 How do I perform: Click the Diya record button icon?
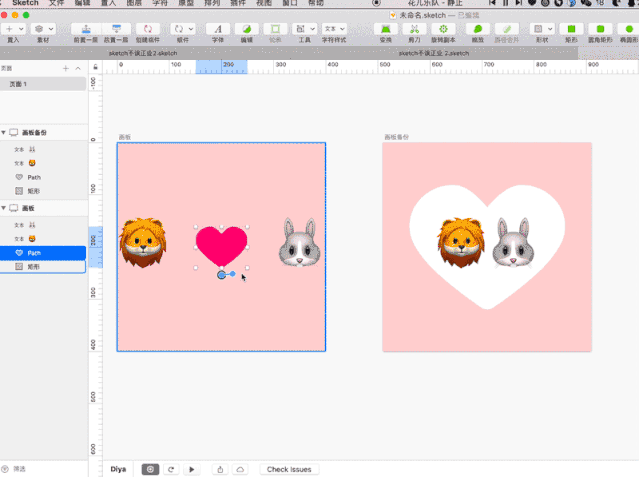coord(150,469)
